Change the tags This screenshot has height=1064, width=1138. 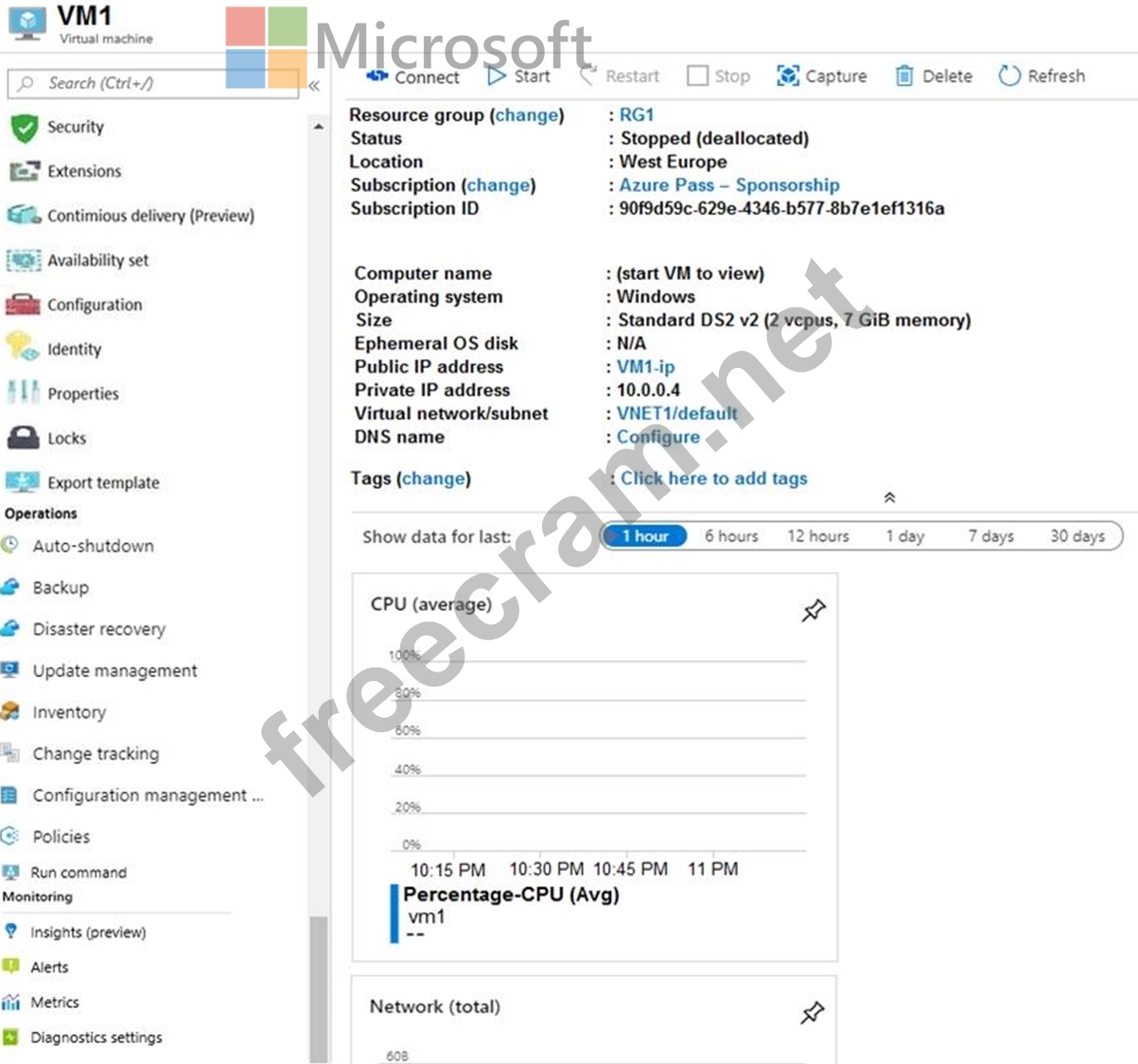[x=433, y=479]
